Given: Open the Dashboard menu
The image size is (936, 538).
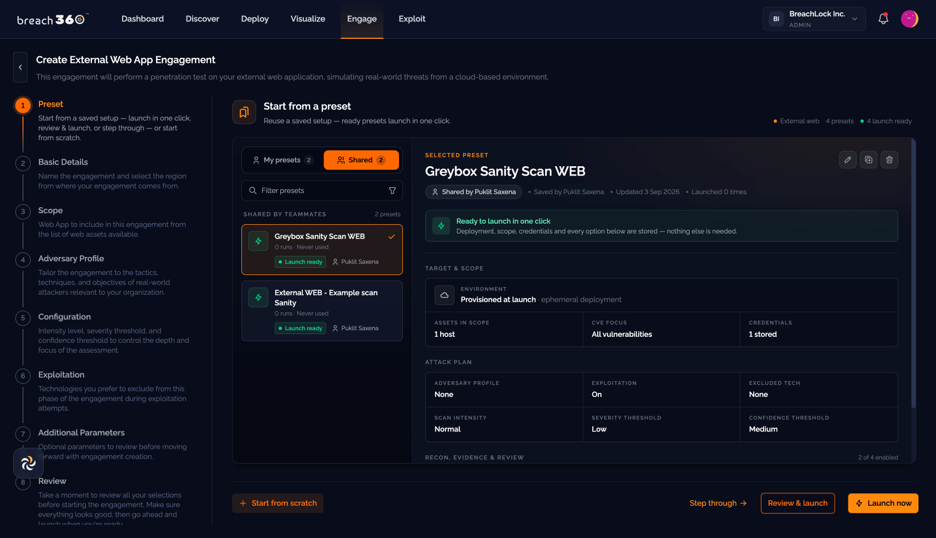Looking at the screenshot, I should coord(142,19).
